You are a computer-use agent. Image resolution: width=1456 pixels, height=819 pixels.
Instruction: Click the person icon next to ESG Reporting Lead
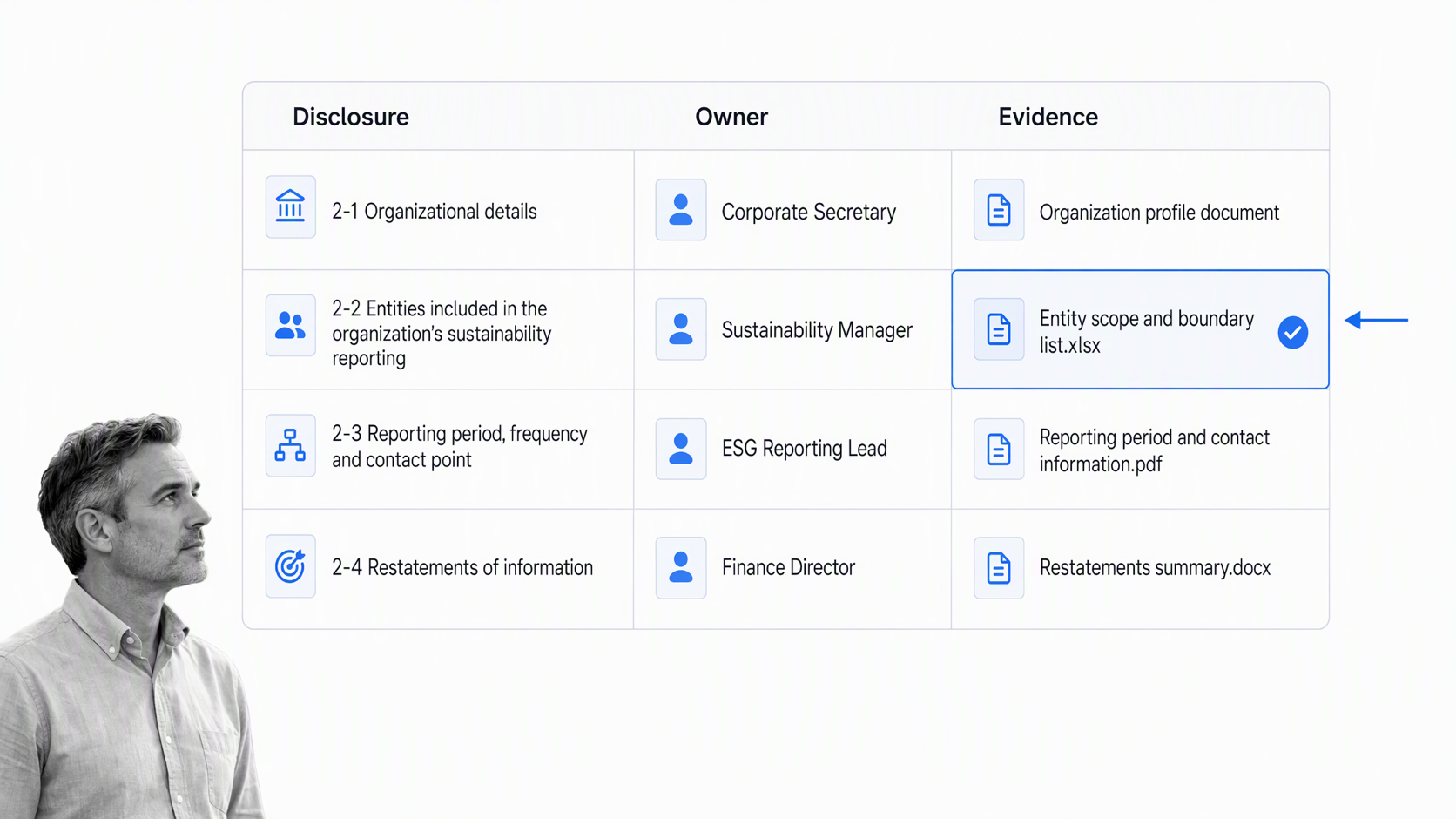point(681,449)
